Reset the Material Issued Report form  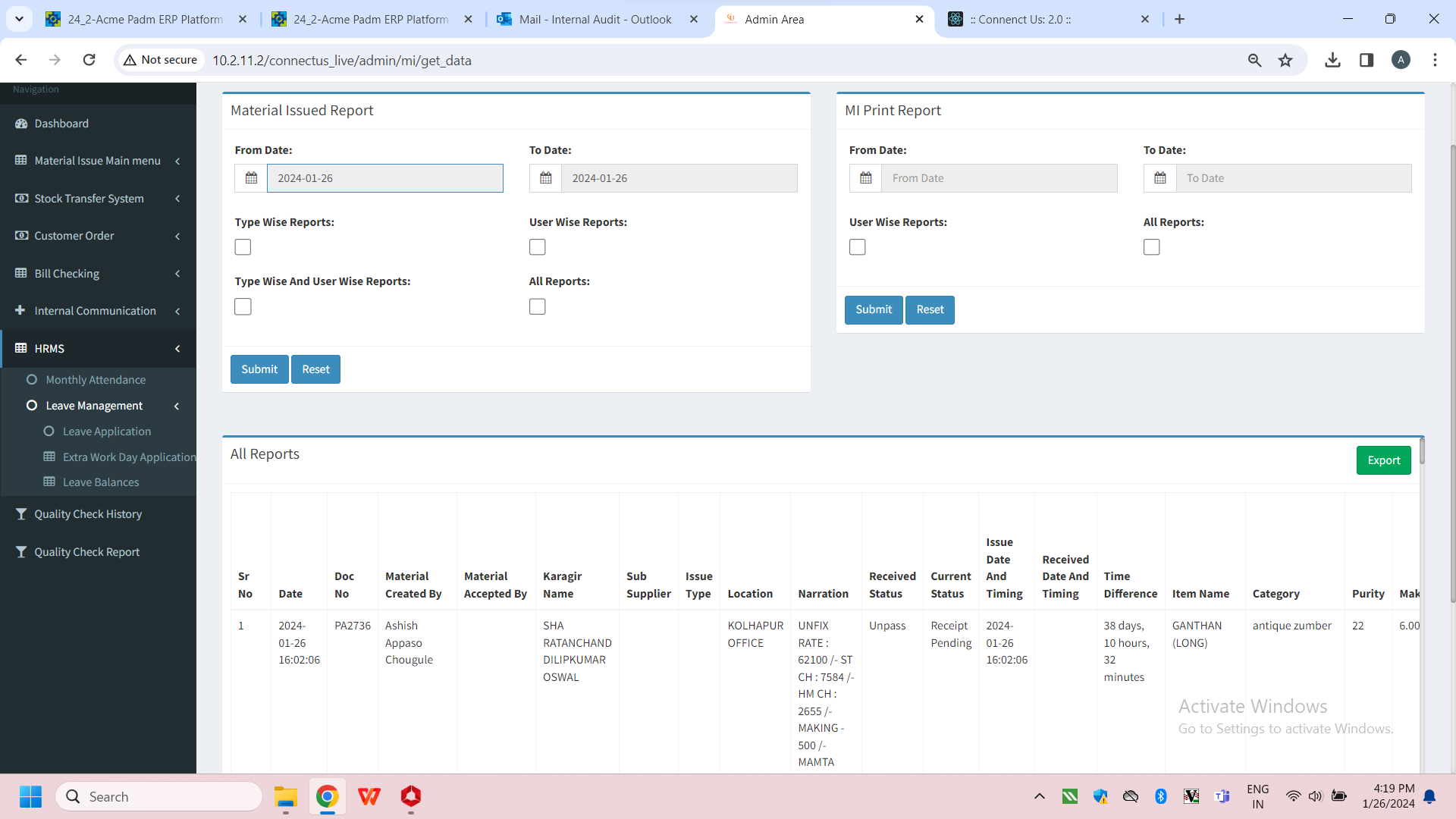tap(315, 369)
